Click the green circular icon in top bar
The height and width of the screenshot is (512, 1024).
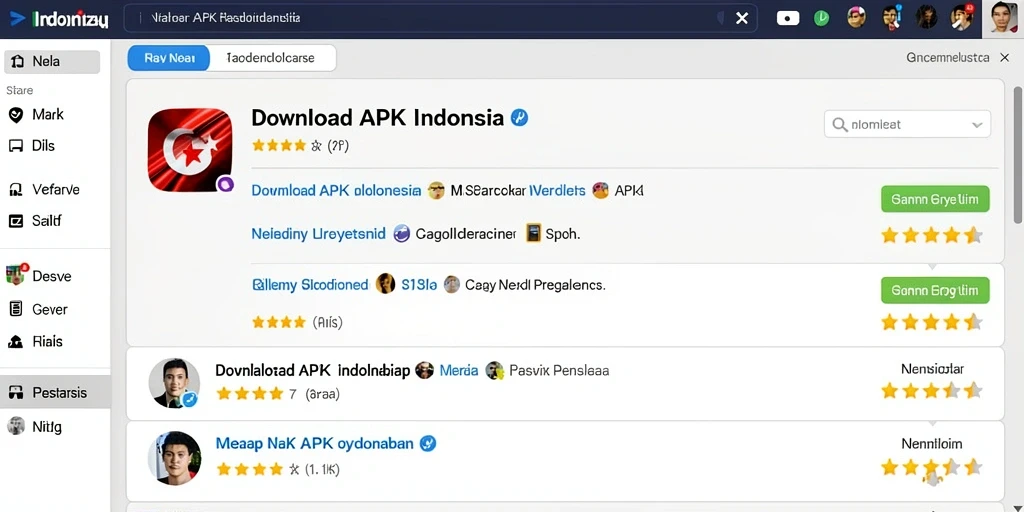coord(822,18)
